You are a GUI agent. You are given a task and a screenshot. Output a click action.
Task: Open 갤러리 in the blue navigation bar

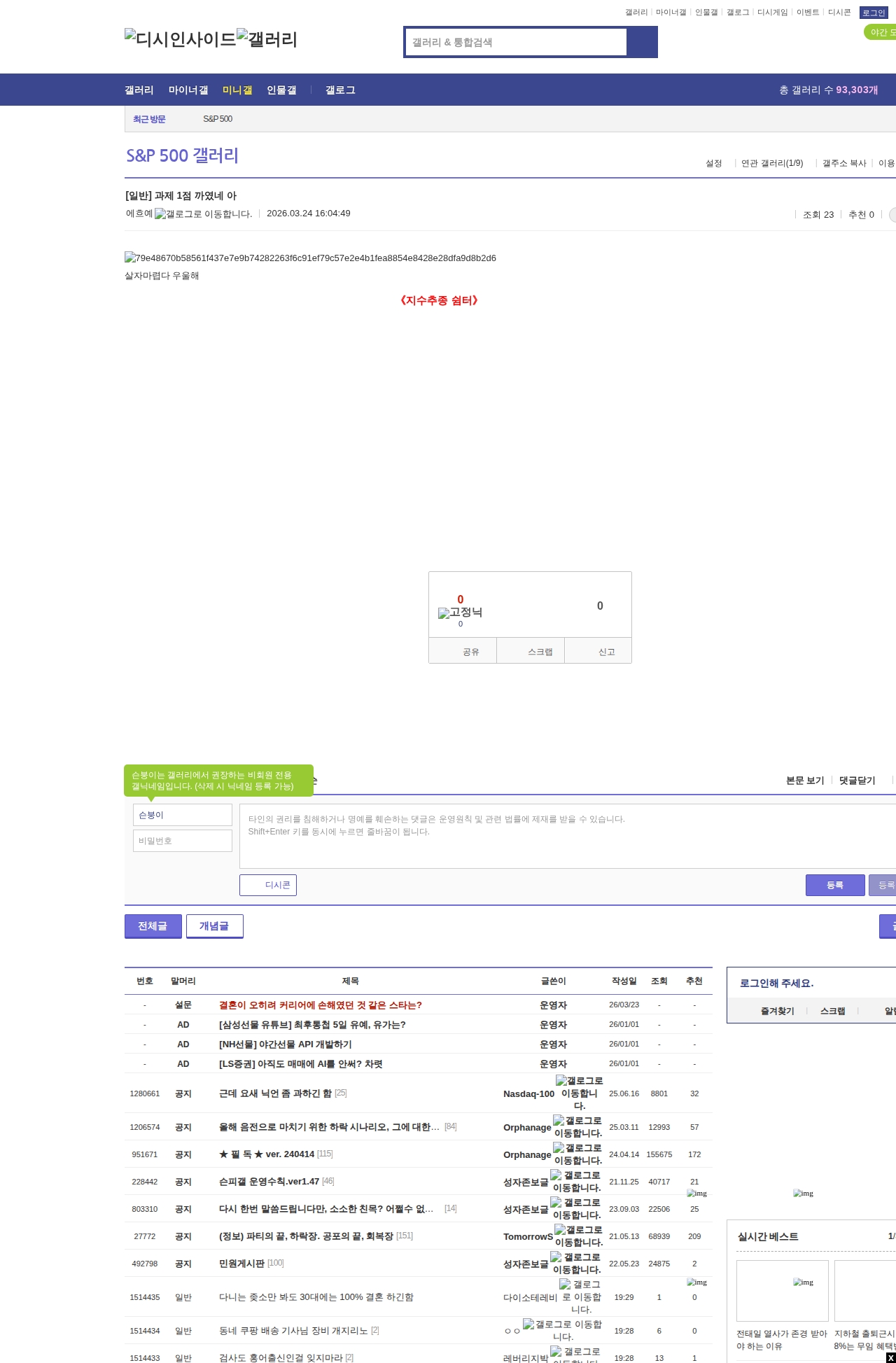[139, 90]
